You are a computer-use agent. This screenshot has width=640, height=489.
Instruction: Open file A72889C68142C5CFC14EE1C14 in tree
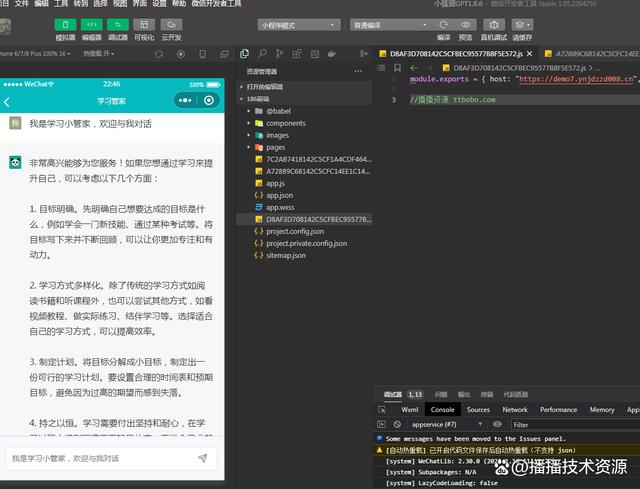tap(304, 171)
